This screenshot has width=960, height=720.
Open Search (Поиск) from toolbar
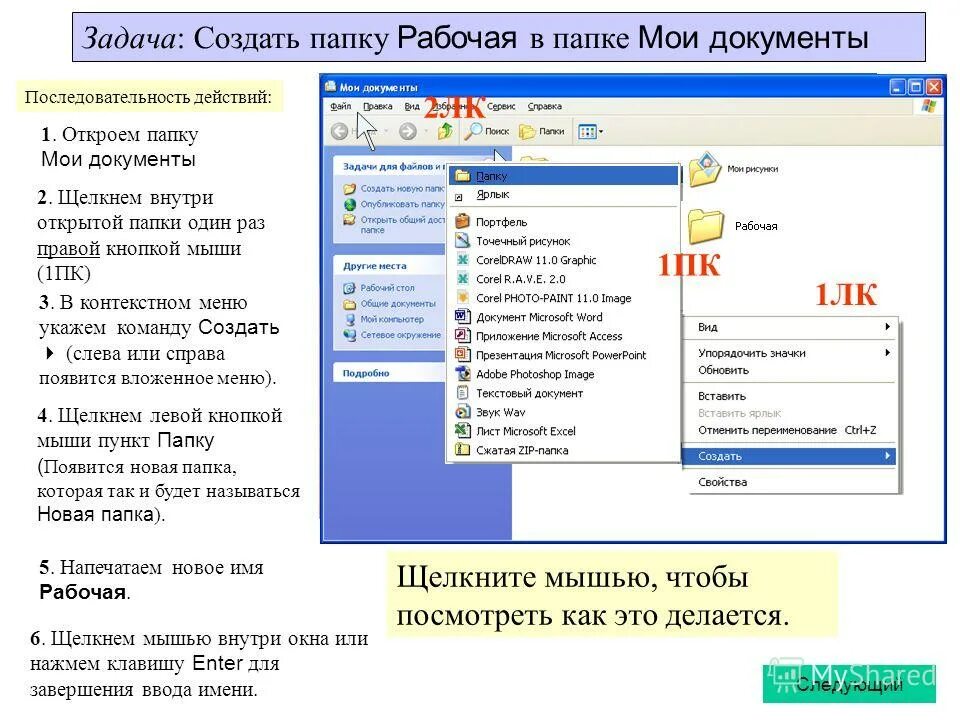pos(487,131)
